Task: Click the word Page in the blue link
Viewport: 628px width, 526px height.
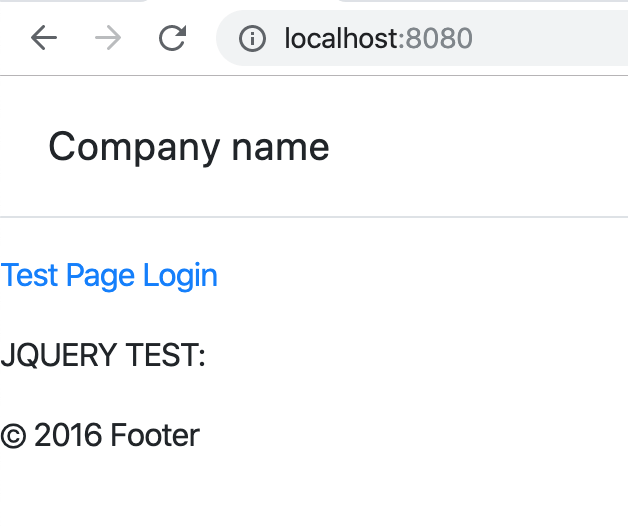Action: coord(100,275)
